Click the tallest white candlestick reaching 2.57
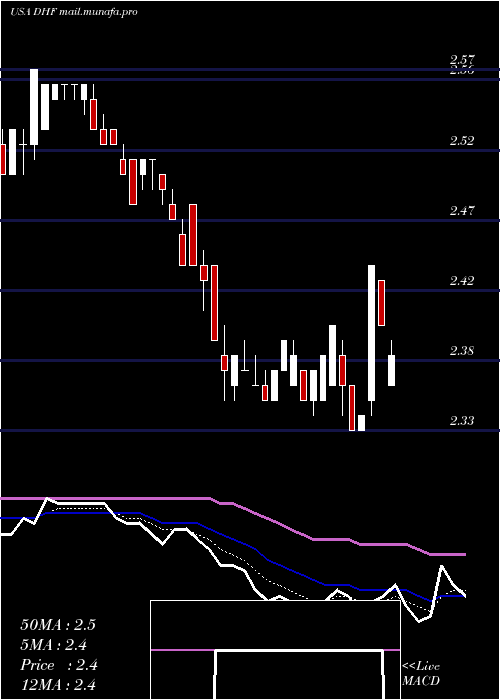The image size is (500, 700). pyautogui.click(x=34, y=107)
